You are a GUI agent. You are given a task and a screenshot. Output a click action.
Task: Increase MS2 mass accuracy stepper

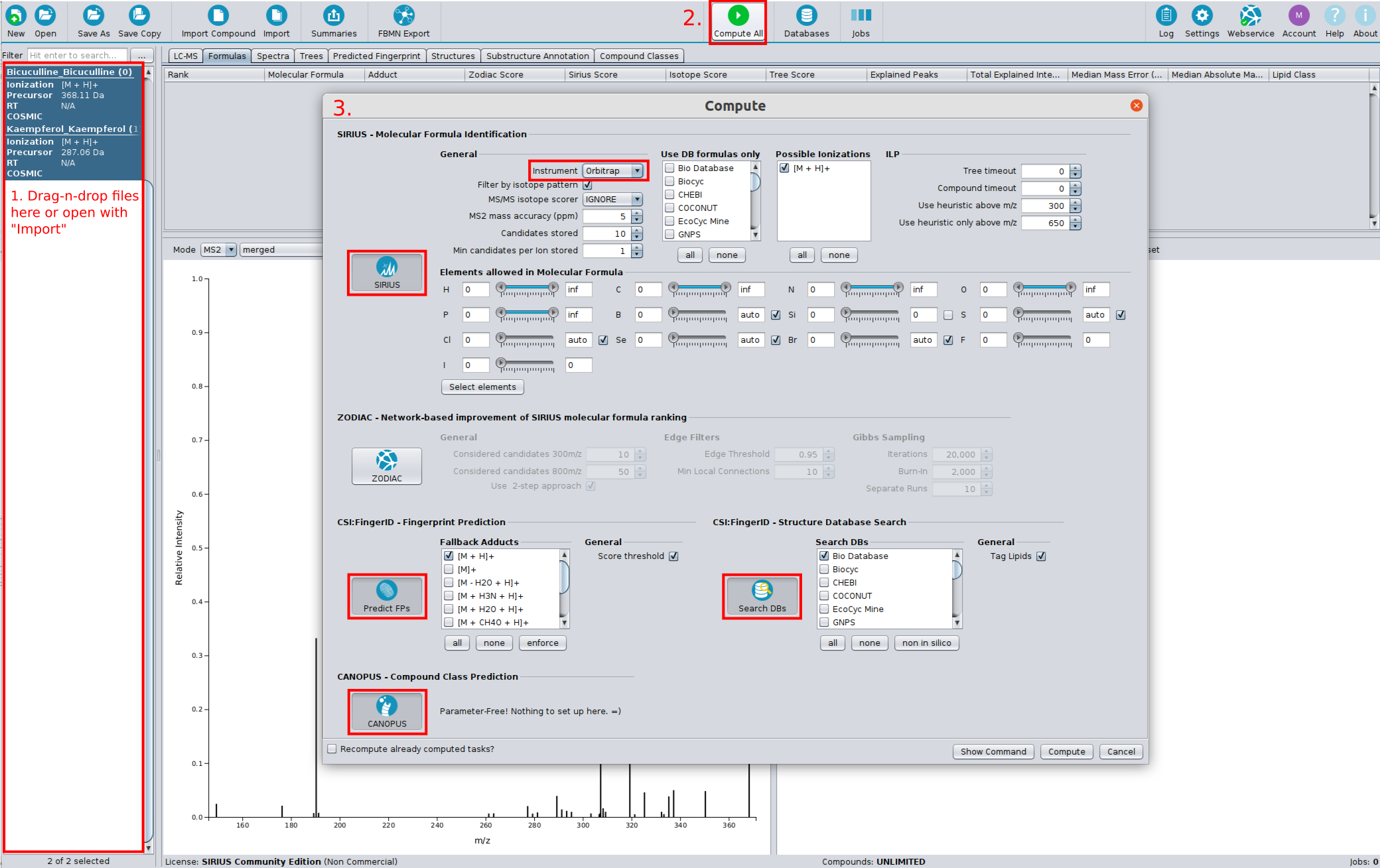637,213
